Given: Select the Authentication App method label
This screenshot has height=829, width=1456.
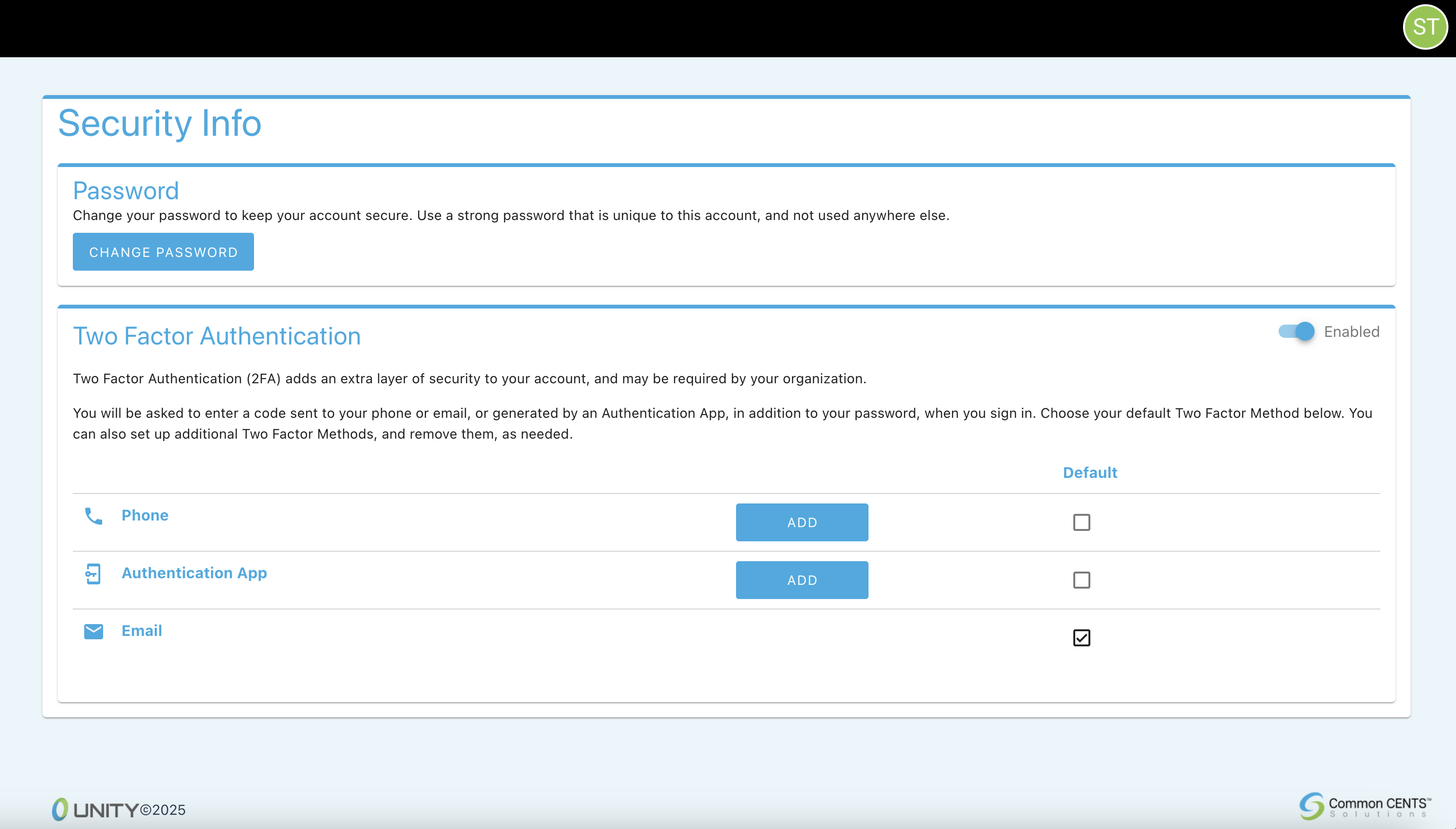Looking at the screenshot, I should pyautogui.click(x=193, y=573).
